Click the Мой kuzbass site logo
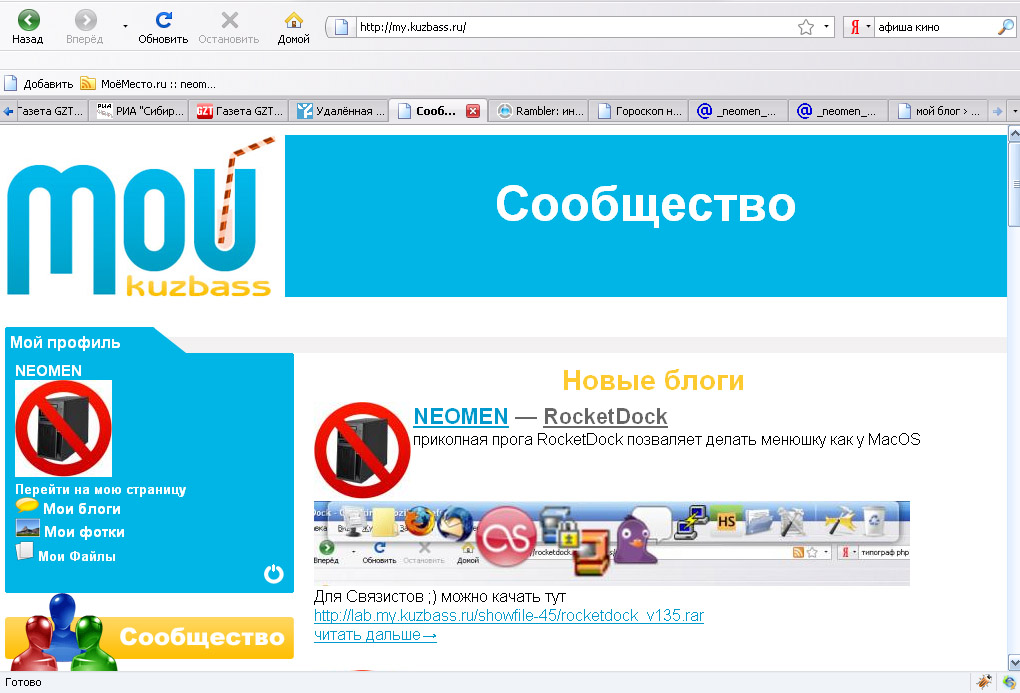The height and width of the screenshot is (693, 1020). [141, 217]
